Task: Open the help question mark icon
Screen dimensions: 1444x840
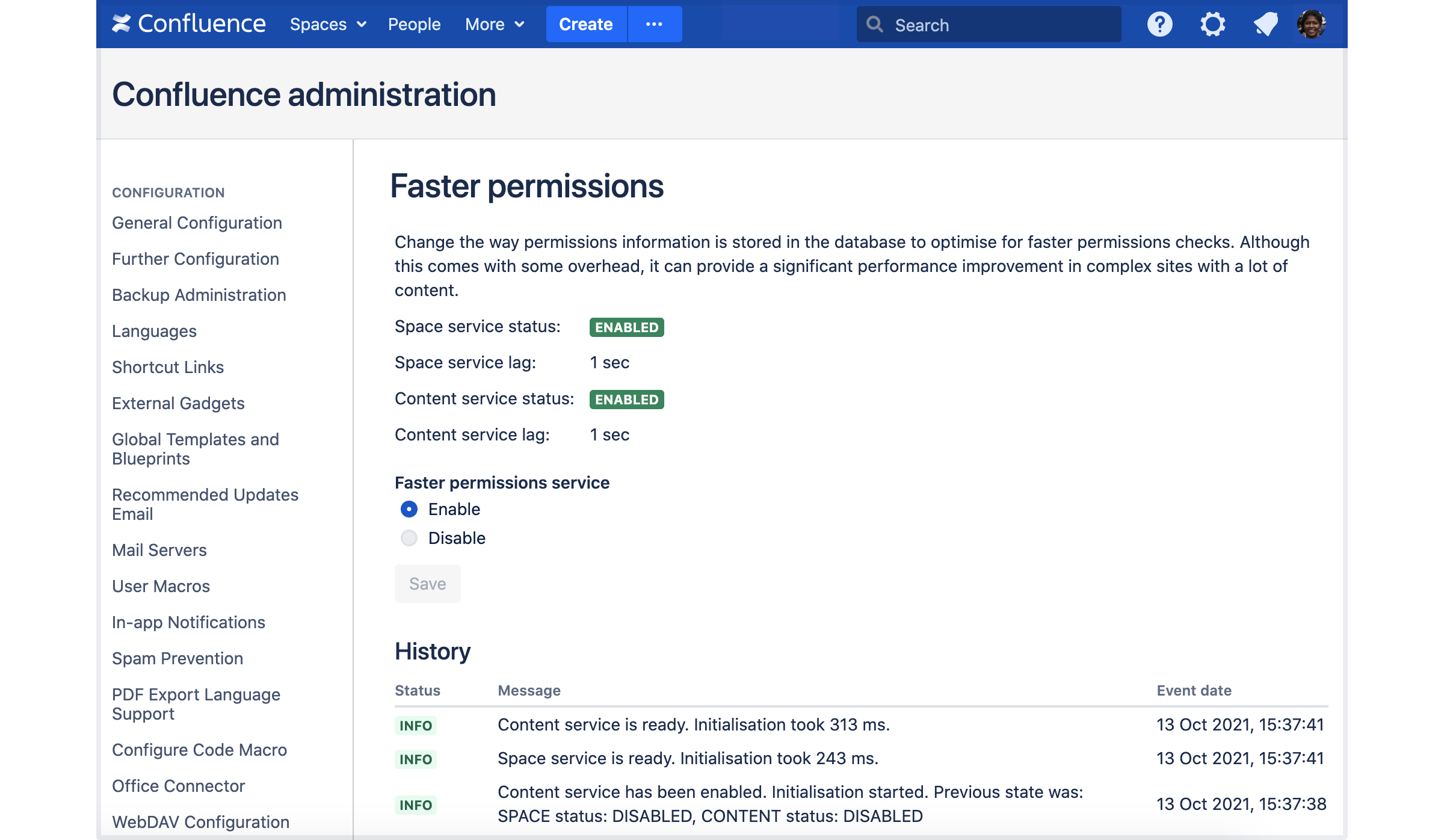Action: click(1159, 24)
